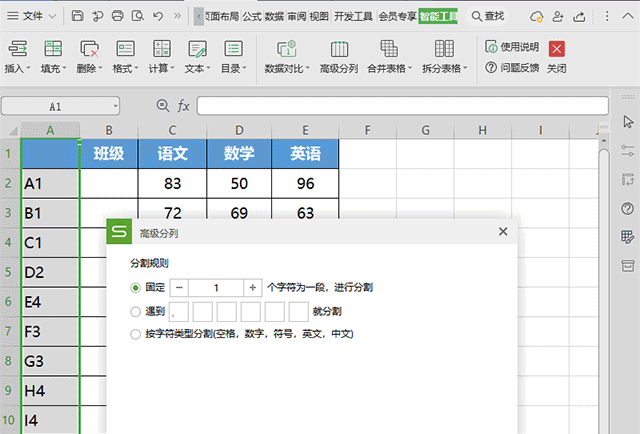Image resolution: width=640 pixels, height=434 pixels.
Task: Click the help question mark in right sidebar
Action: [627, 208]
